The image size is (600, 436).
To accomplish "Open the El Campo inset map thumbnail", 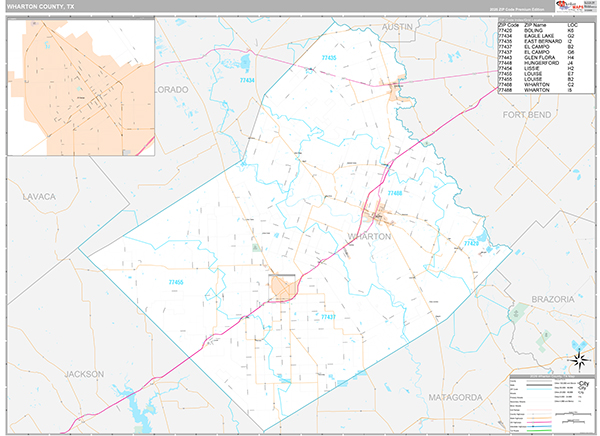I will tap(81, 88).
